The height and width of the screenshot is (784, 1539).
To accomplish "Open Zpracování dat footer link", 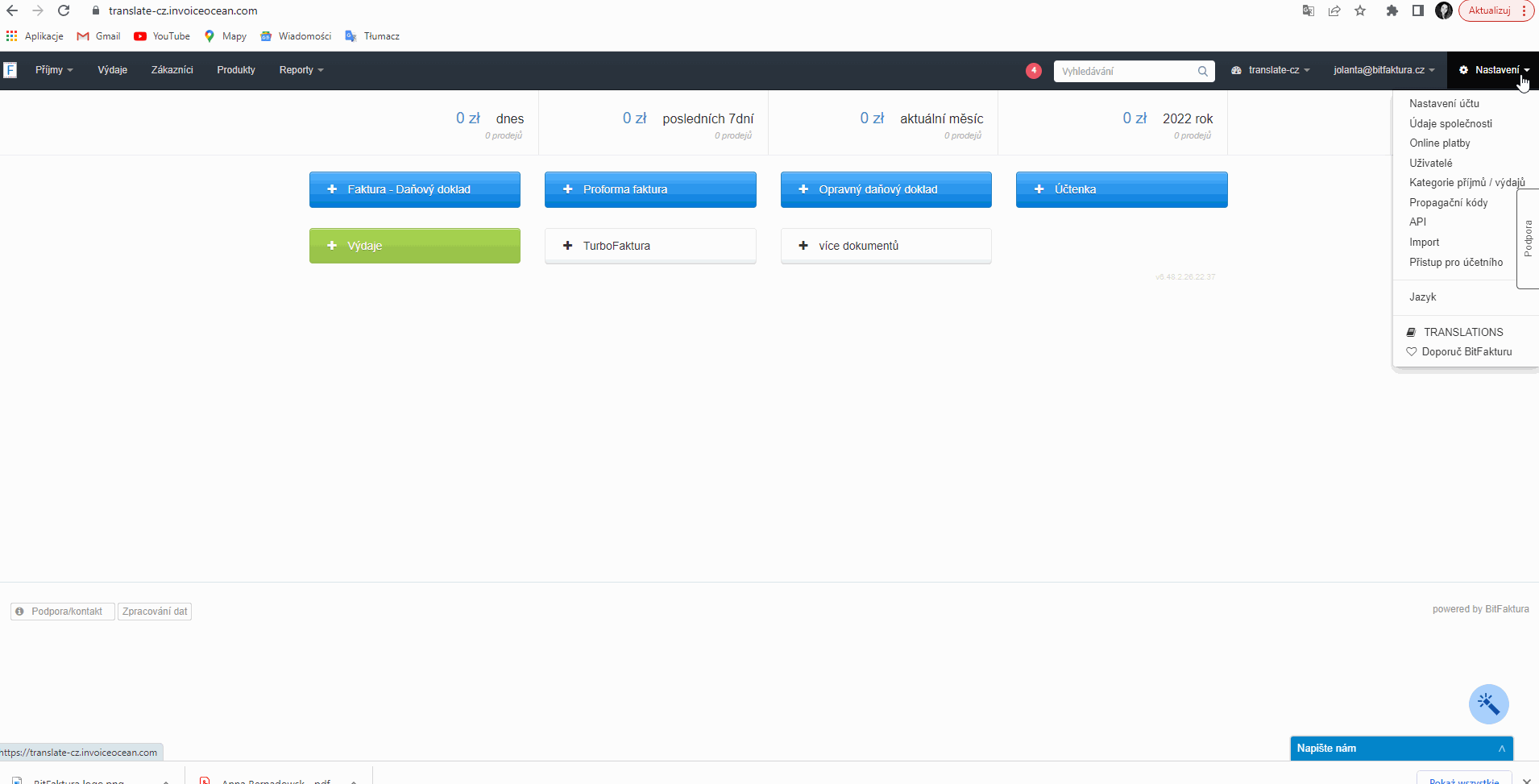I will 155,612.
